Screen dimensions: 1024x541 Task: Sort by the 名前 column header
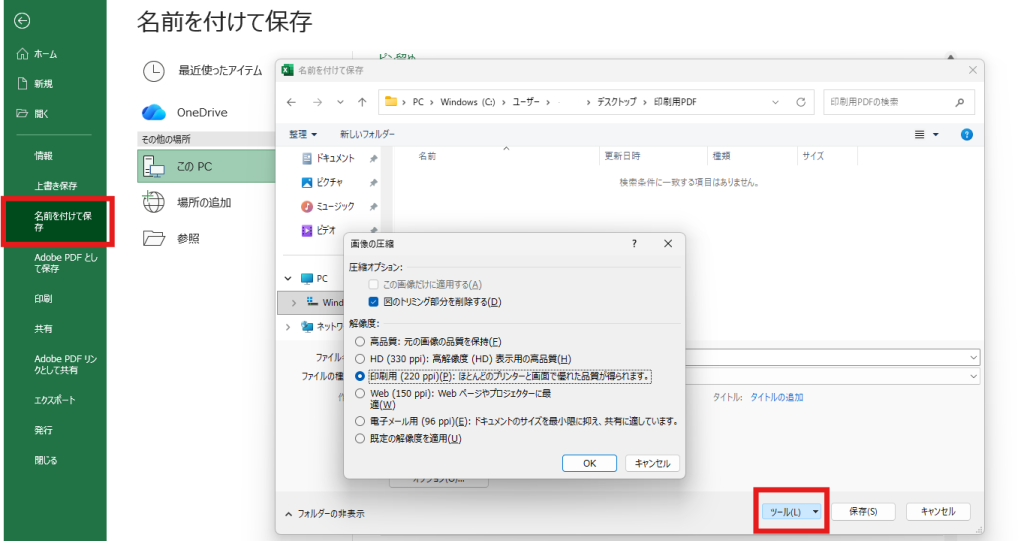click(427, 156)
